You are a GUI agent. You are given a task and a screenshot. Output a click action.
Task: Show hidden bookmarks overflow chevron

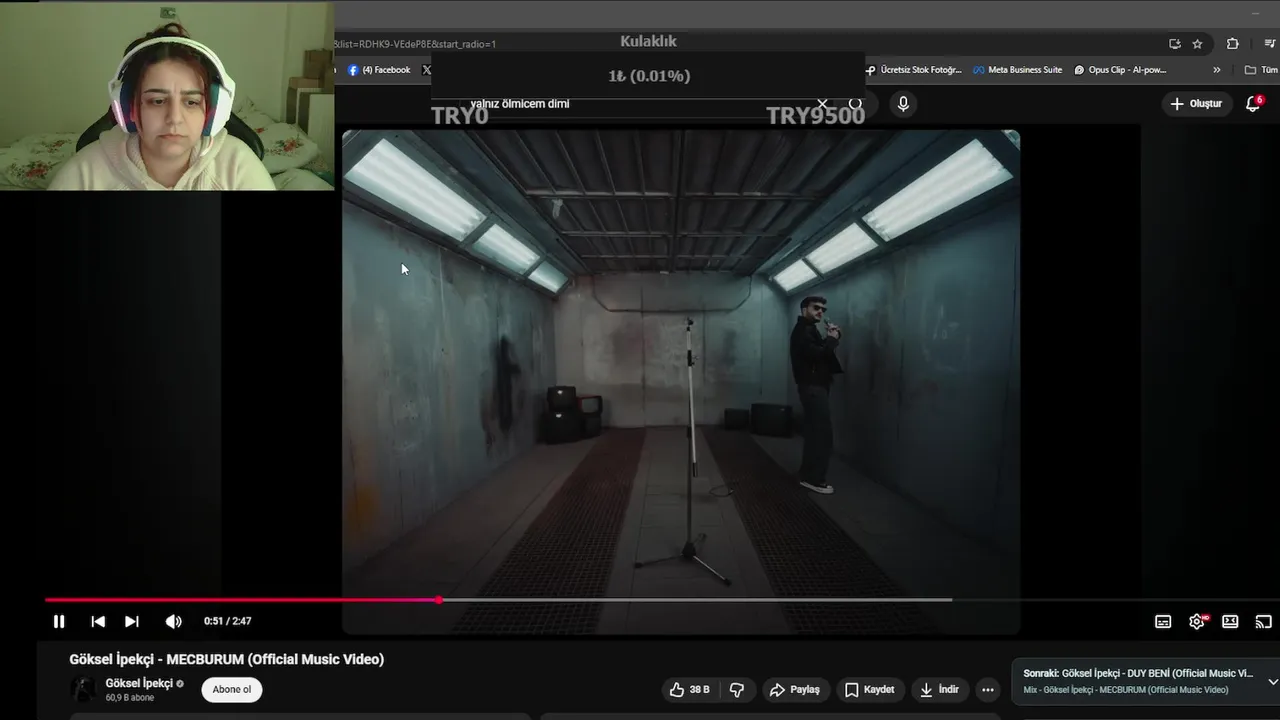(x=1216, y=70)
